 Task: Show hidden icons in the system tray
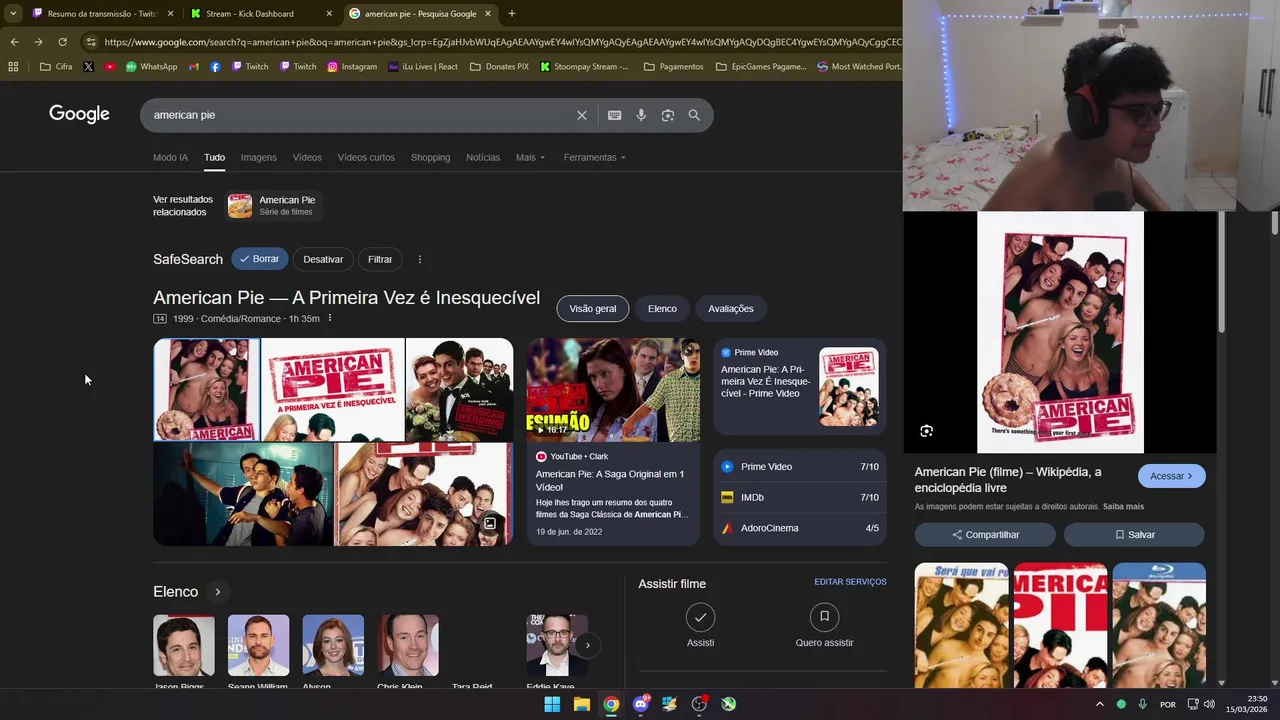(1099, 704)
